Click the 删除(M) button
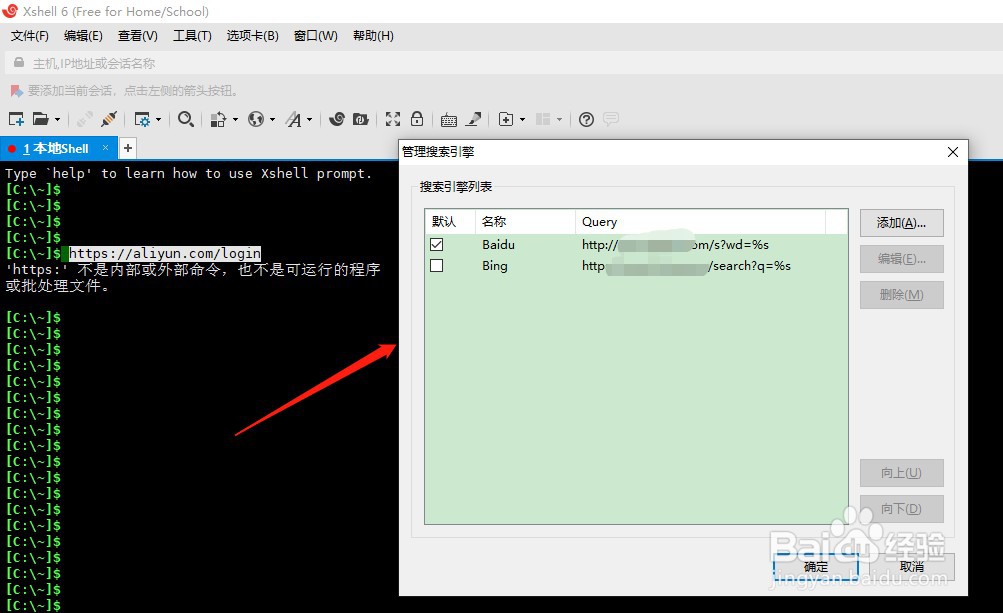1003x613 pixels. point(901,295)
